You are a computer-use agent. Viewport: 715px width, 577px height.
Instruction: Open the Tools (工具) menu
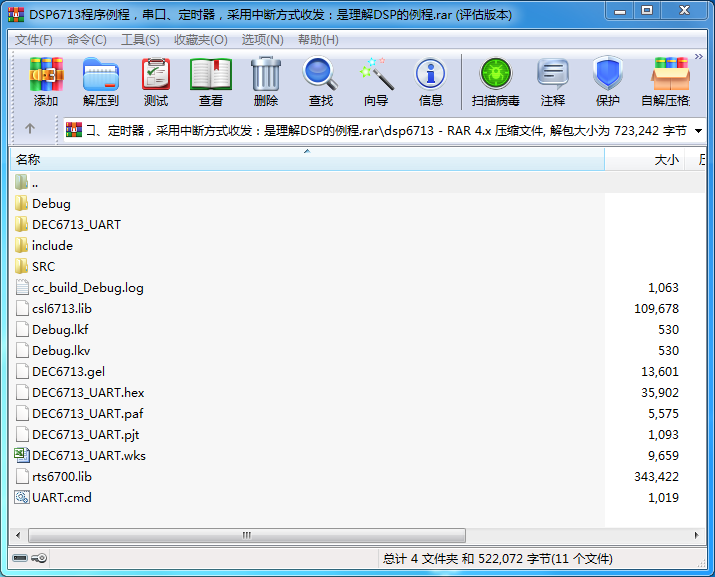[x=140, y=40]
